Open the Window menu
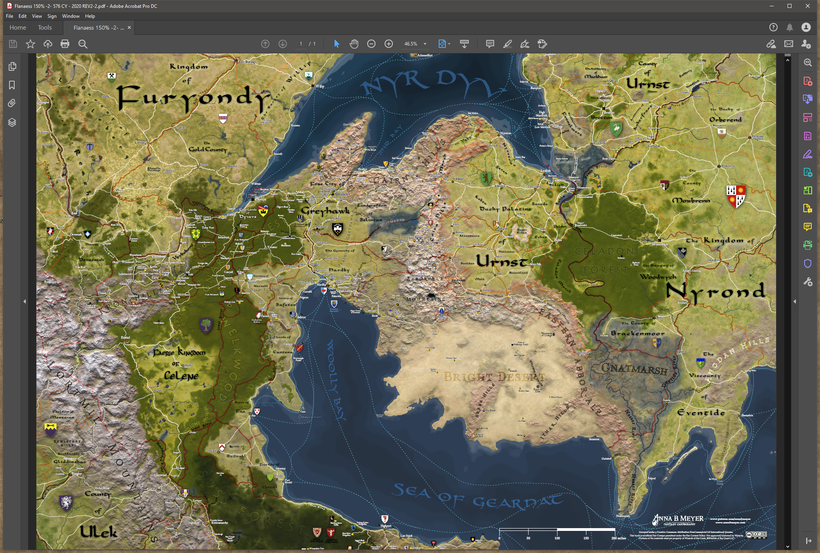 (x=71, y=16)
